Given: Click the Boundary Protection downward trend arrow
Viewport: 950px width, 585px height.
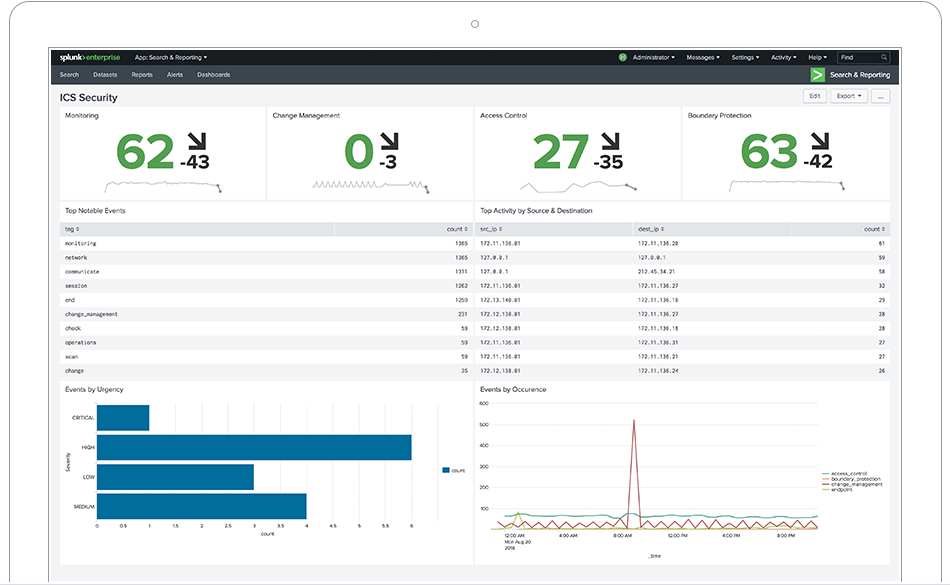Looking at the screenshot, I should [820, 141].
